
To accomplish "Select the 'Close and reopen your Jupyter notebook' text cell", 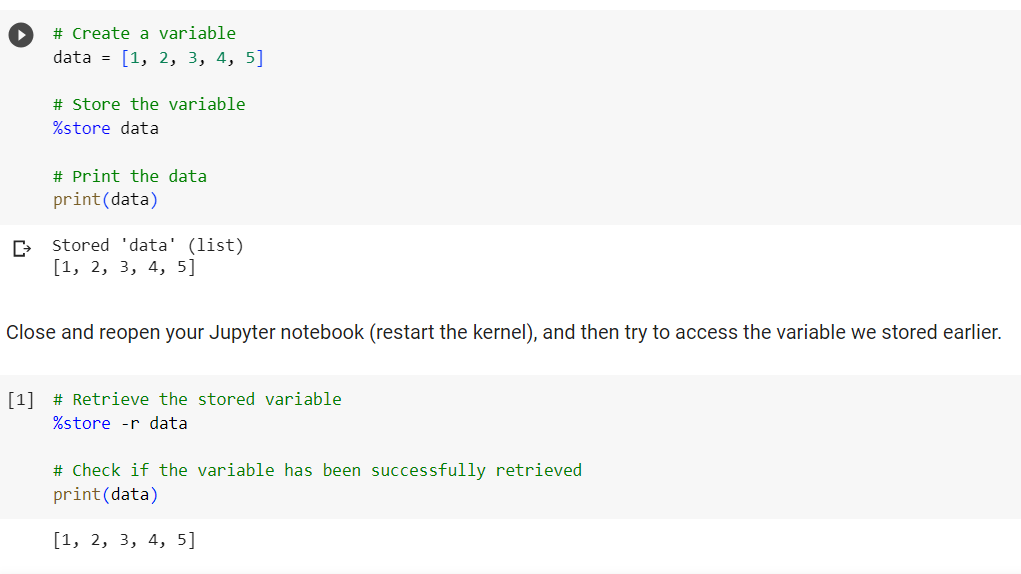I will point(503,332).
